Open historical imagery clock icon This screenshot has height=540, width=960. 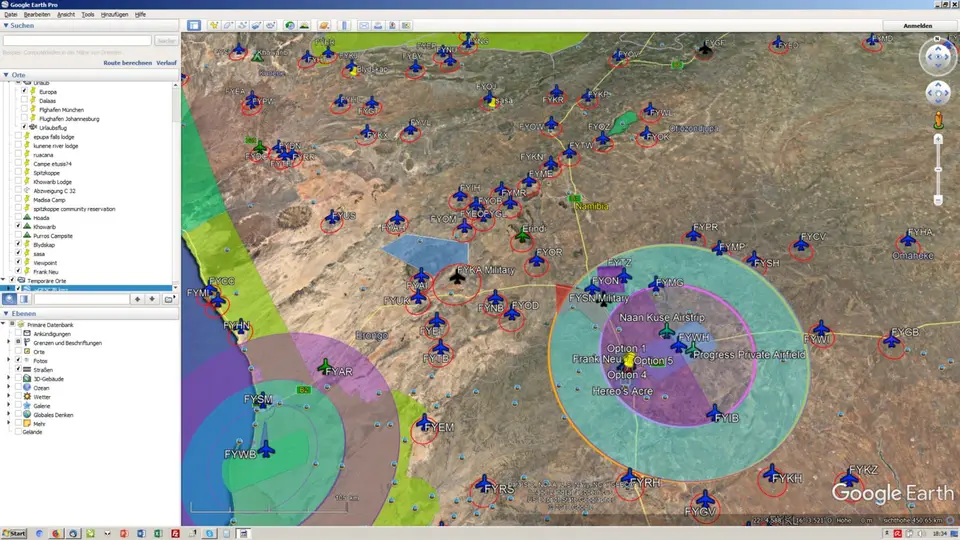(x=290, y=25)
